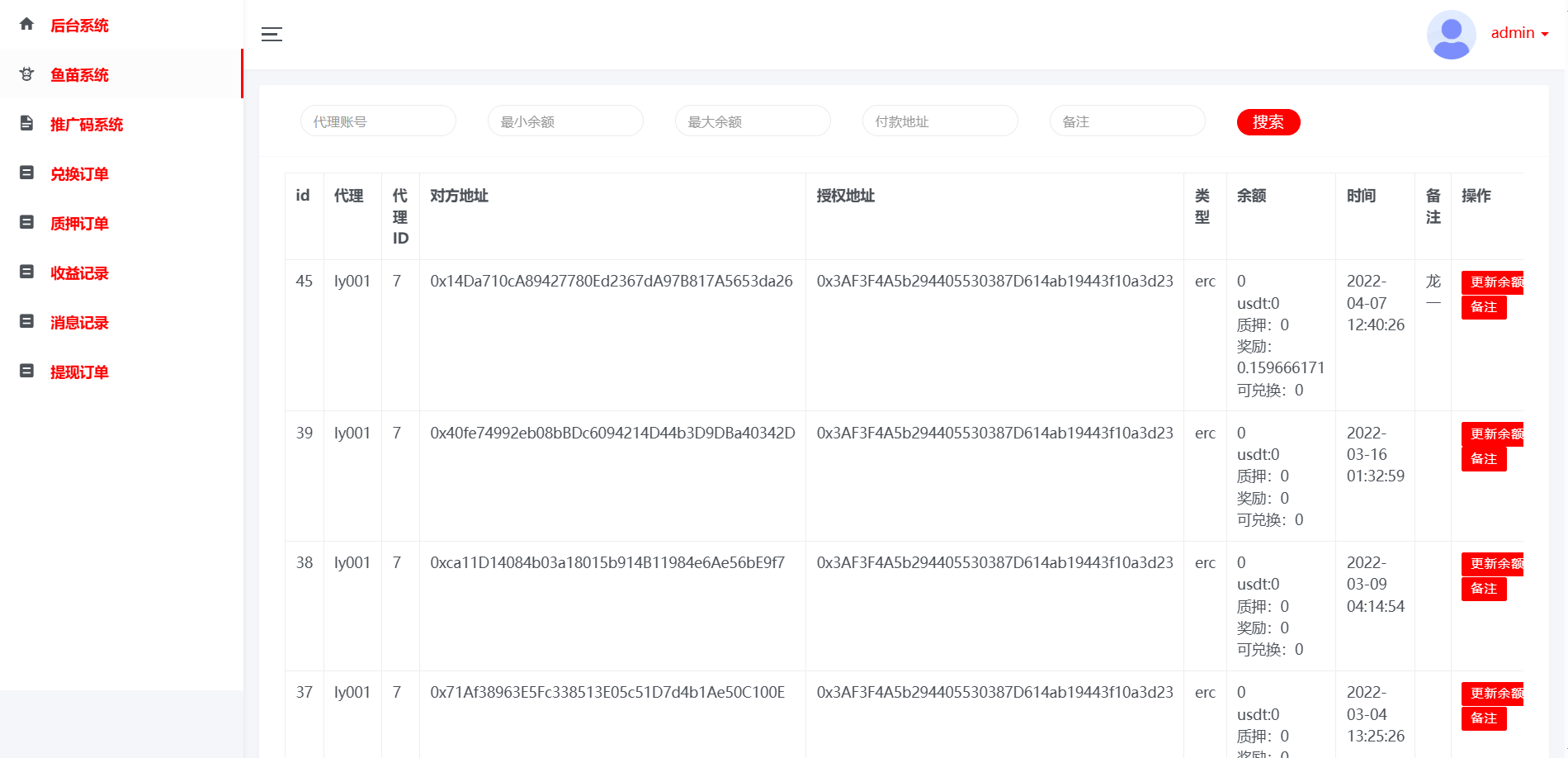Select the 付款地址 search field
The width and height of the screenshot is (1568, 758).
tap(940, 121)
